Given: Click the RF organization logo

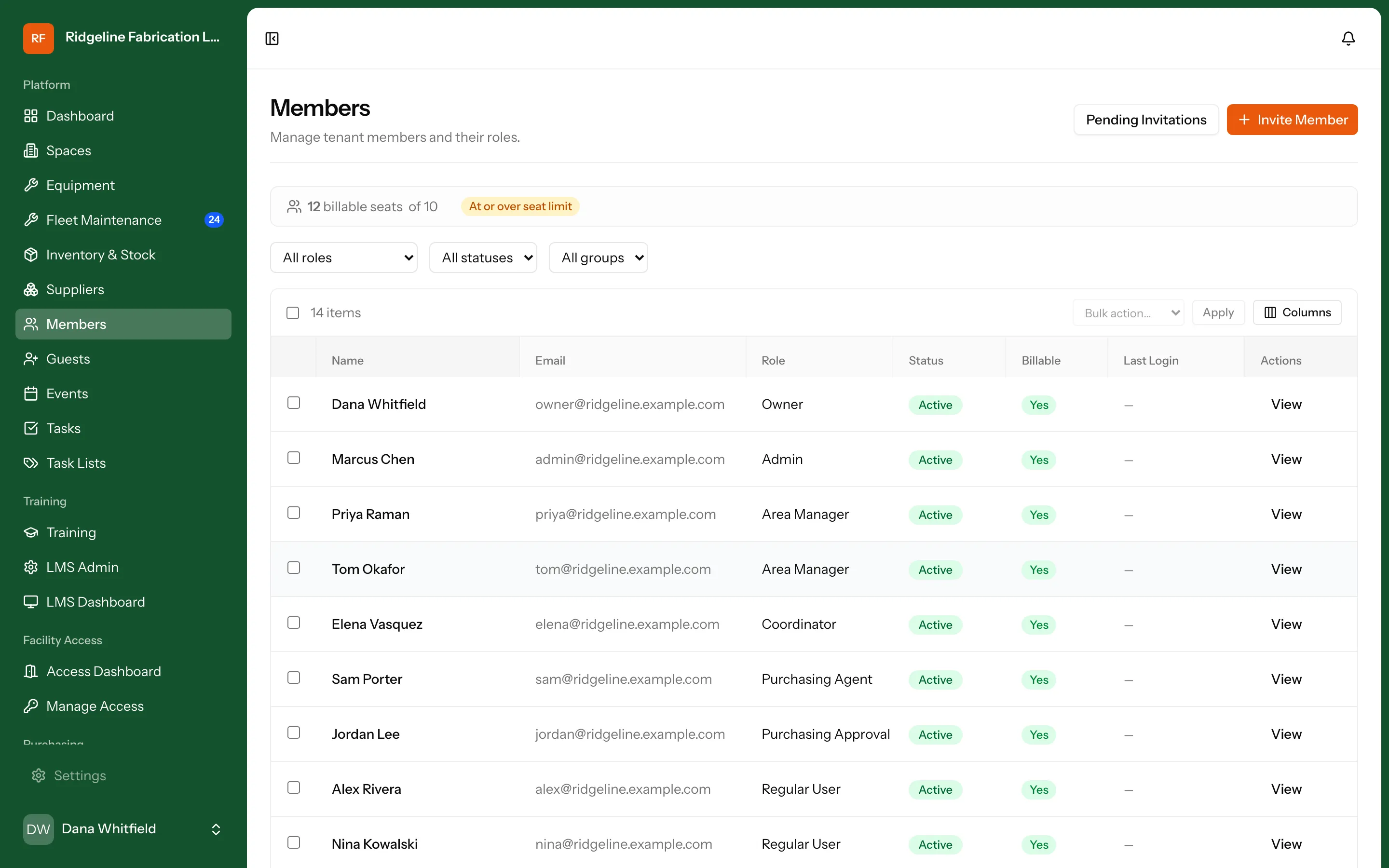Looking at the screenshot, I should tap(39, 39).
